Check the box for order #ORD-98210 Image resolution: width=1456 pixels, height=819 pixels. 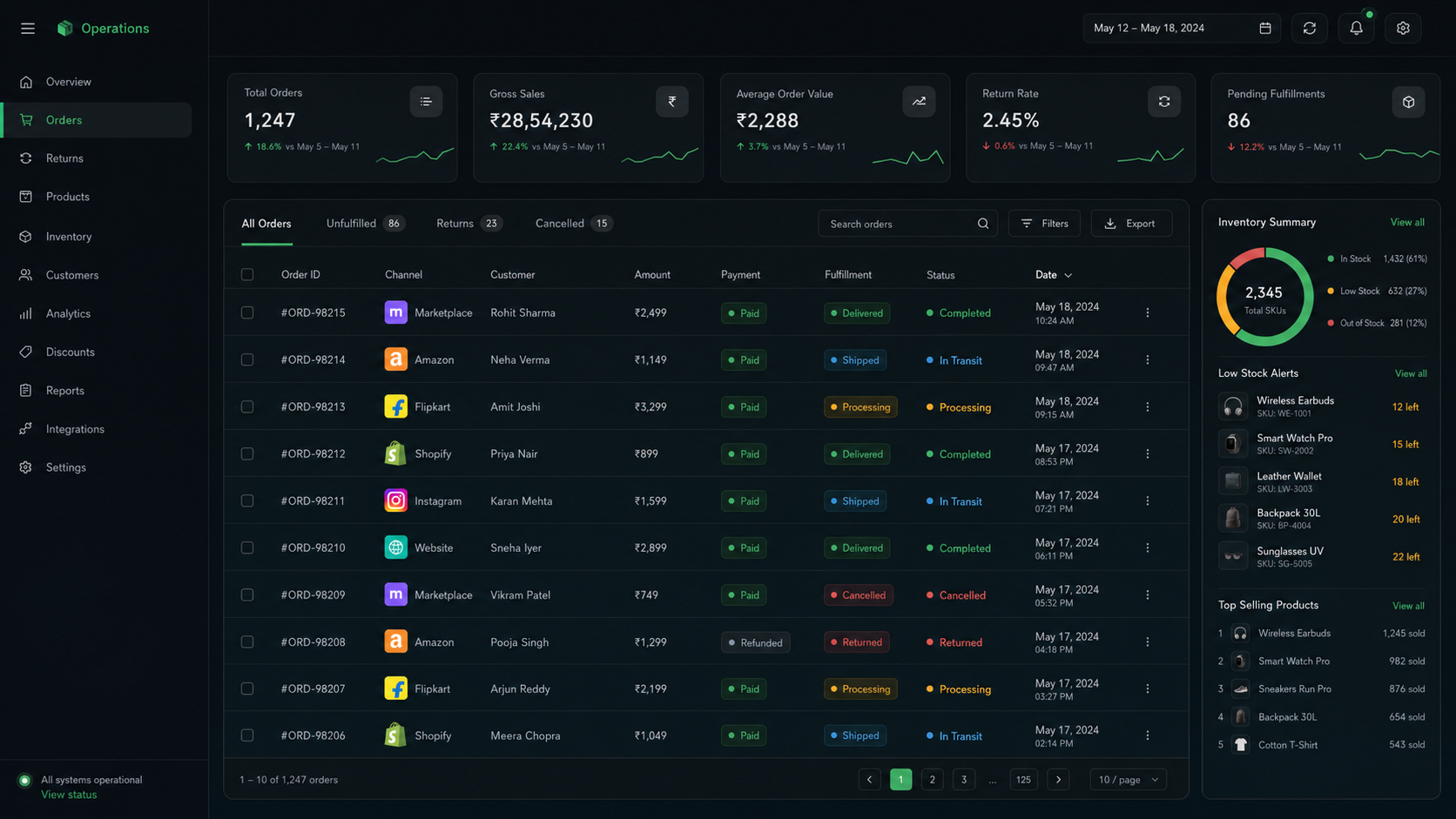247,547
